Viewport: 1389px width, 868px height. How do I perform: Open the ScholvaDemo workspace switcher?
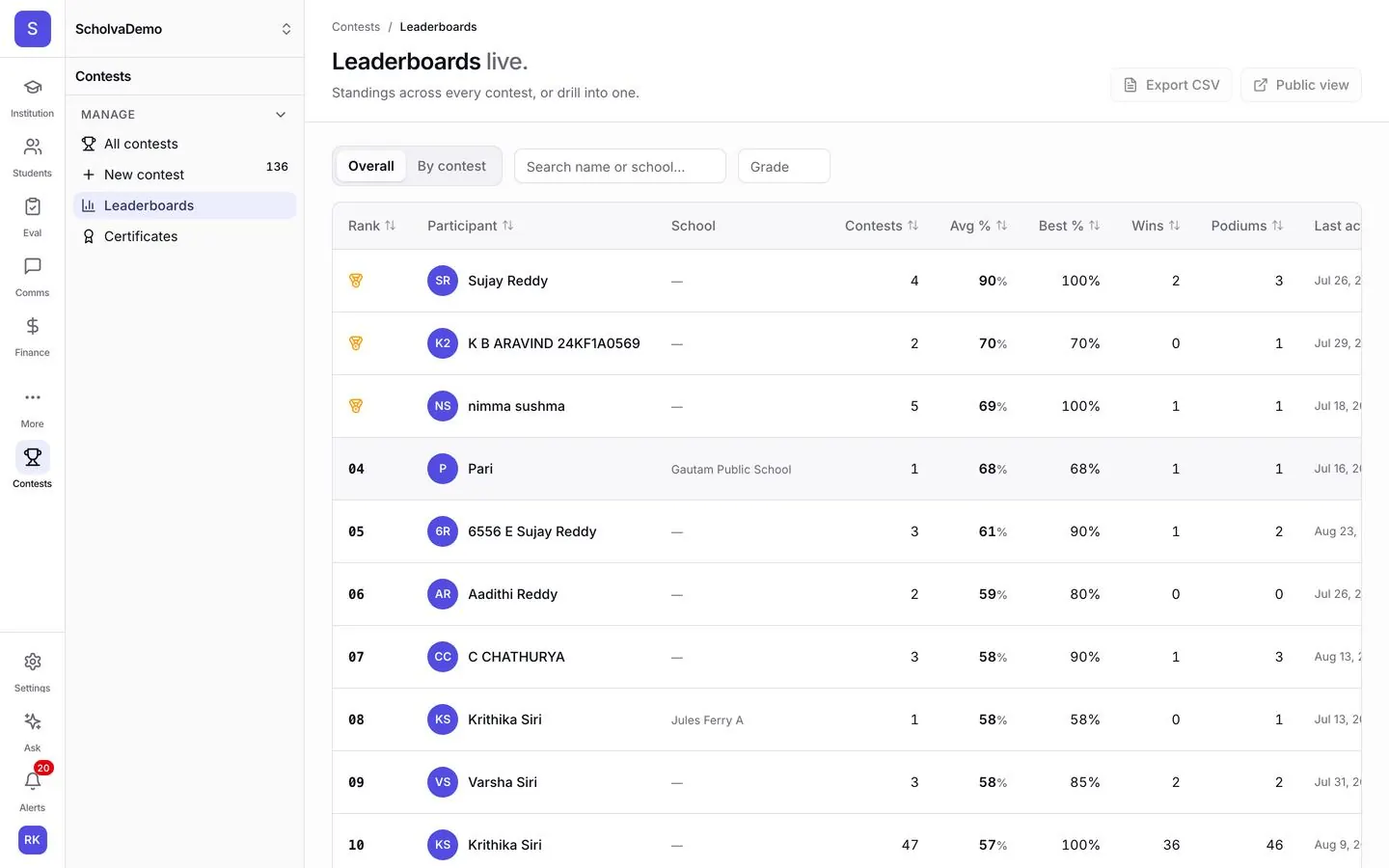(x=184, y=29)
